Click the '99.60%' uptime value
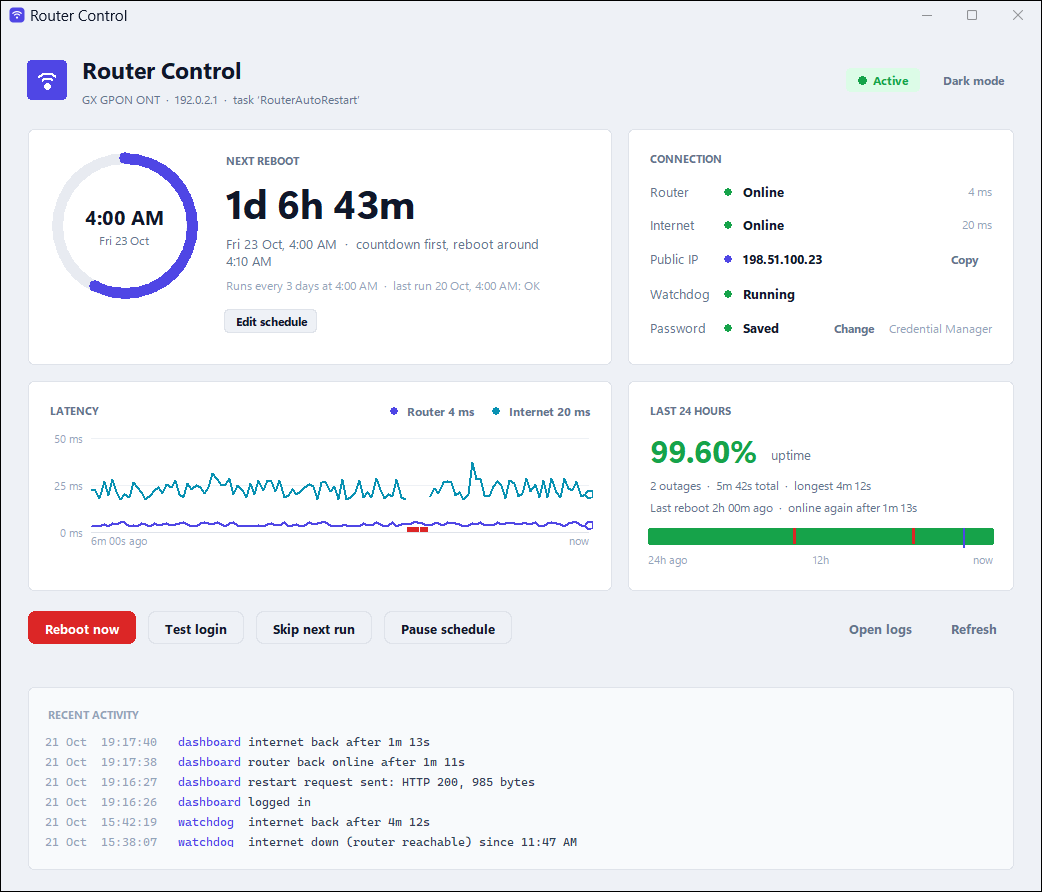Viewport: 1042px width, 892px height. click(x=703, y=453)
